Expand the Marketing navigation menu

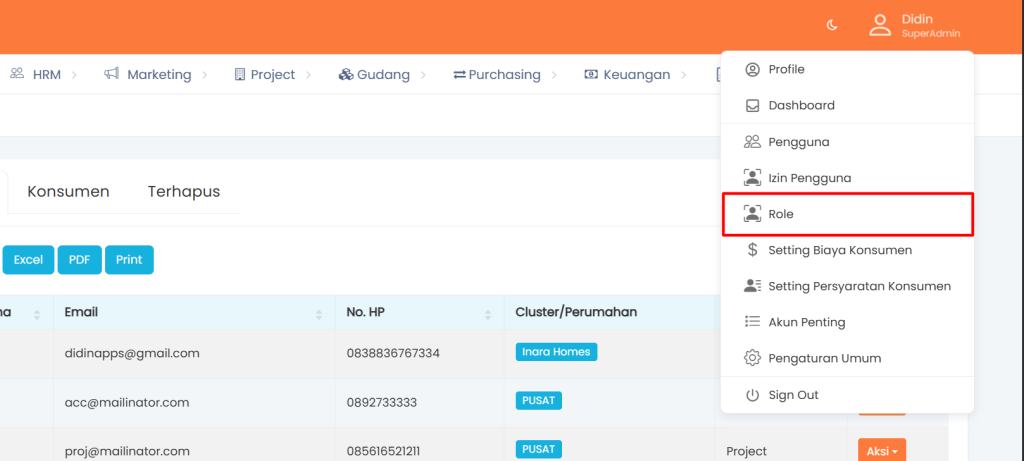coord(157,74)
